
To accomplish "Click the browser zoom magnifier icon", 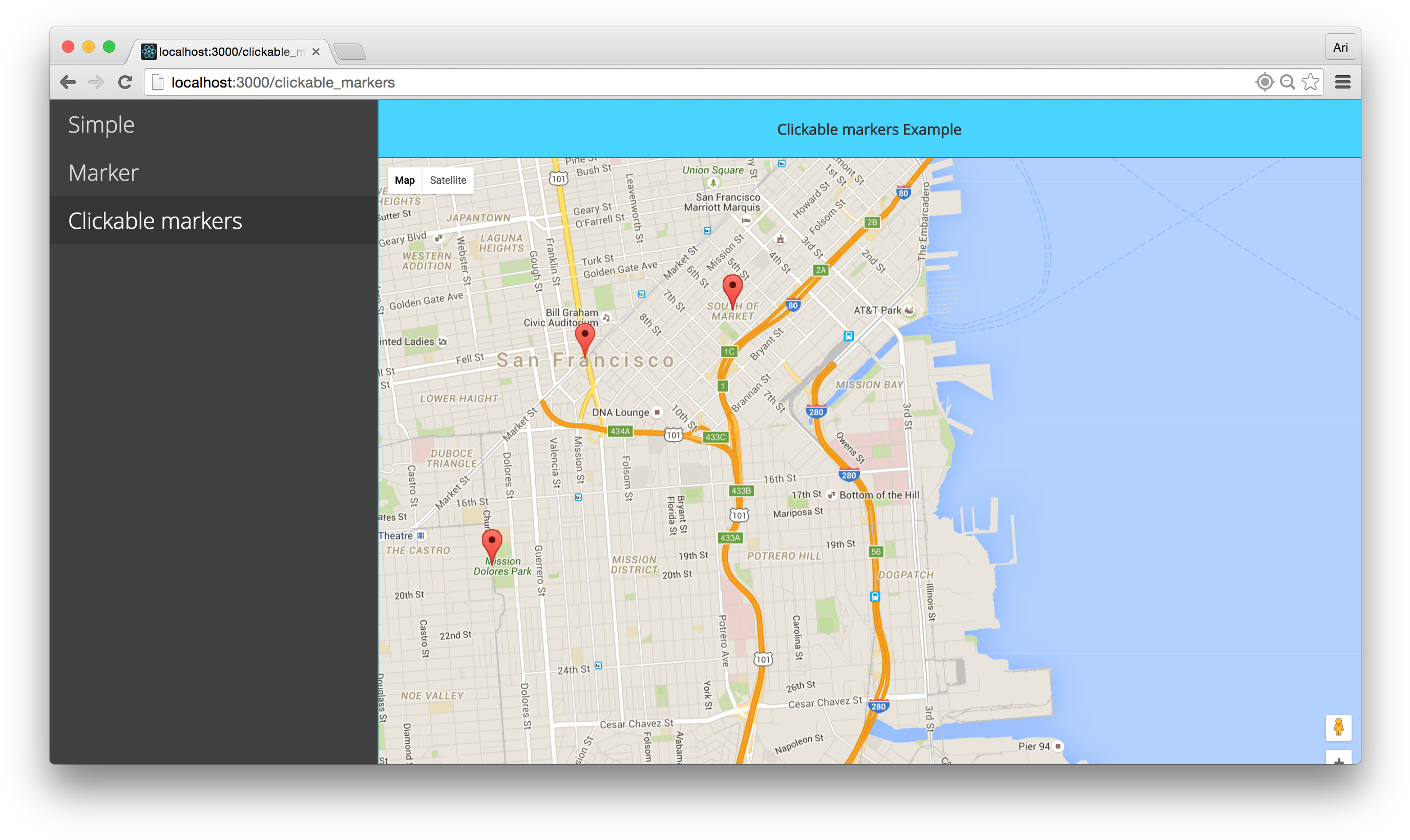I will click(1288, 82).
